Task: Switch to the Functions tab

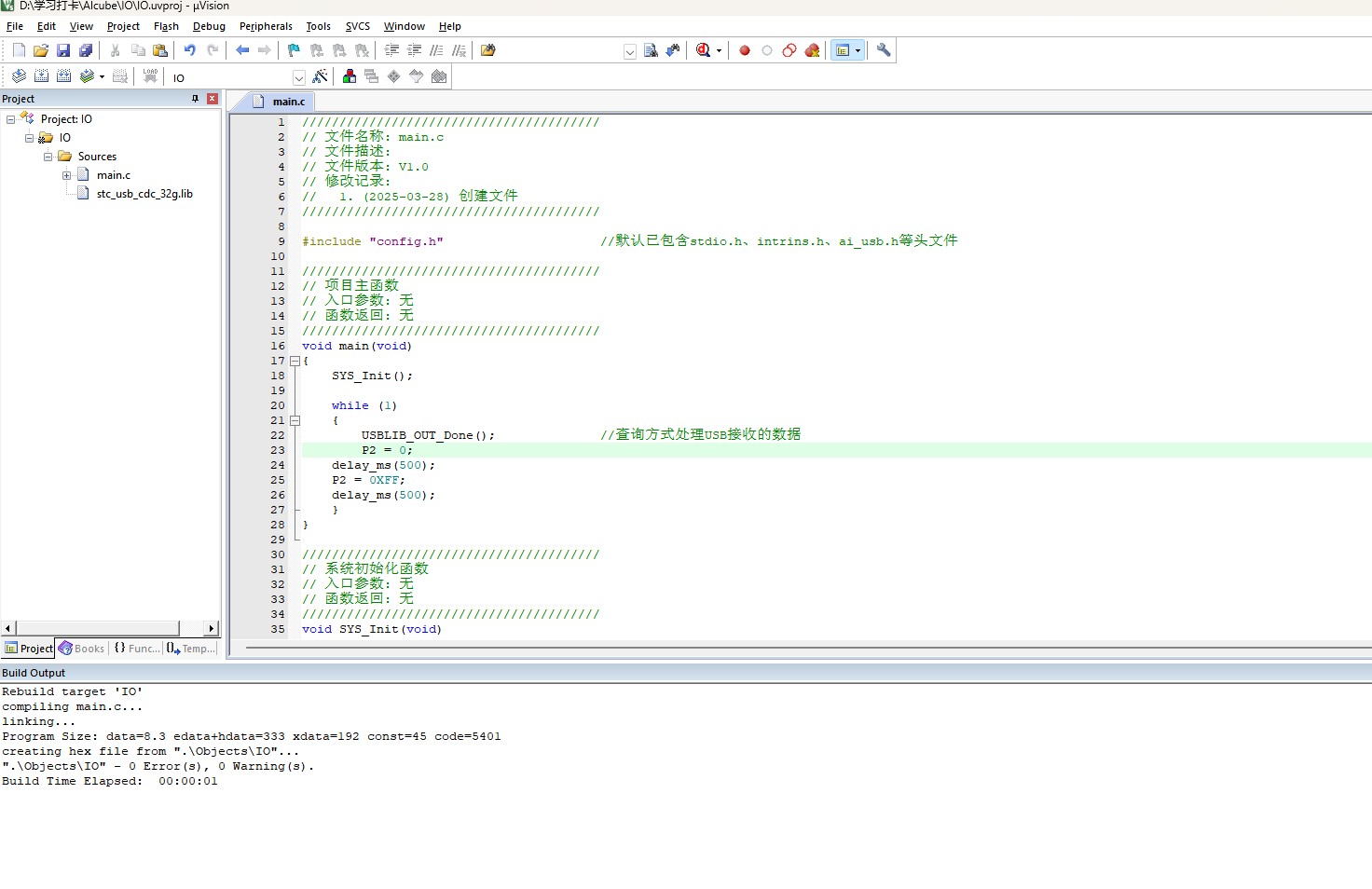Action: [x=137, y=649]
